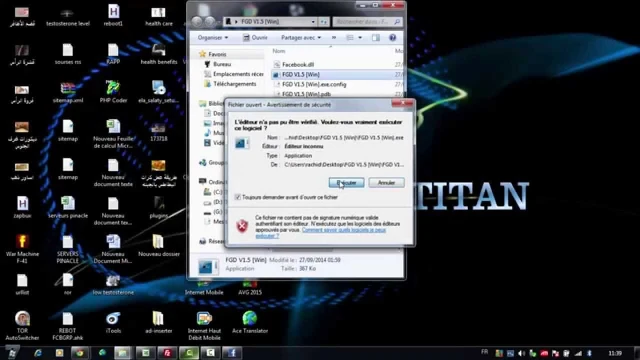Image resolution: width=640 pixels, height=360 pixels.
Task: Click the ela_salaty_setu... installer icon
Action: pyautogui.click(x=159, y=92)
